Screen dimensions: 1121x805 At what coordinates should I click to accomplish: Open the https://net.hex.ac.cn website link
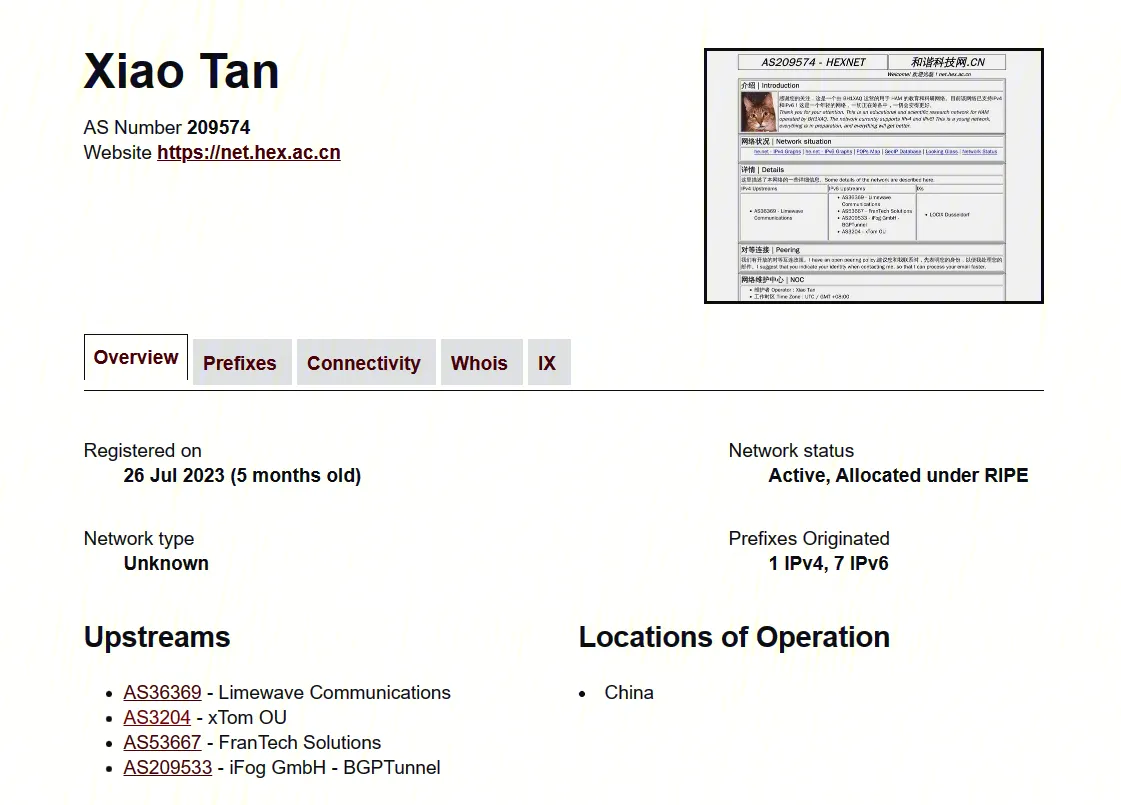point(248,153)
